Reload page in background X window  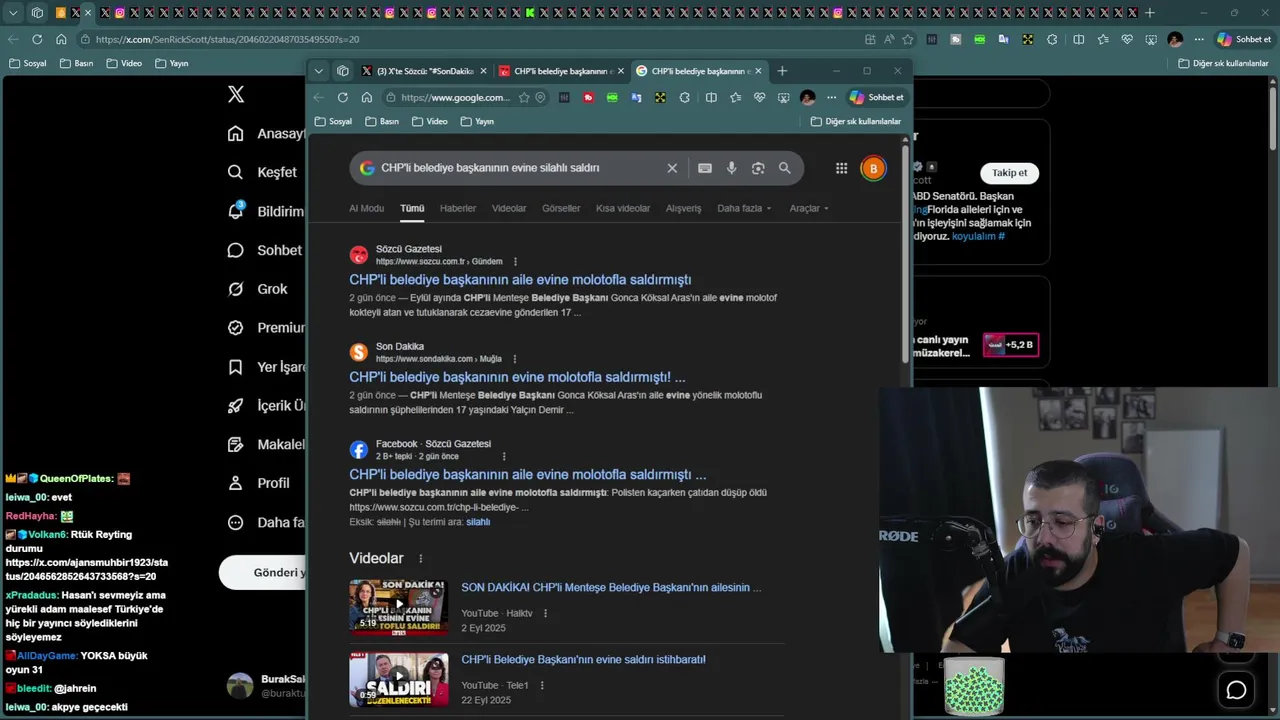pos(37,39)
